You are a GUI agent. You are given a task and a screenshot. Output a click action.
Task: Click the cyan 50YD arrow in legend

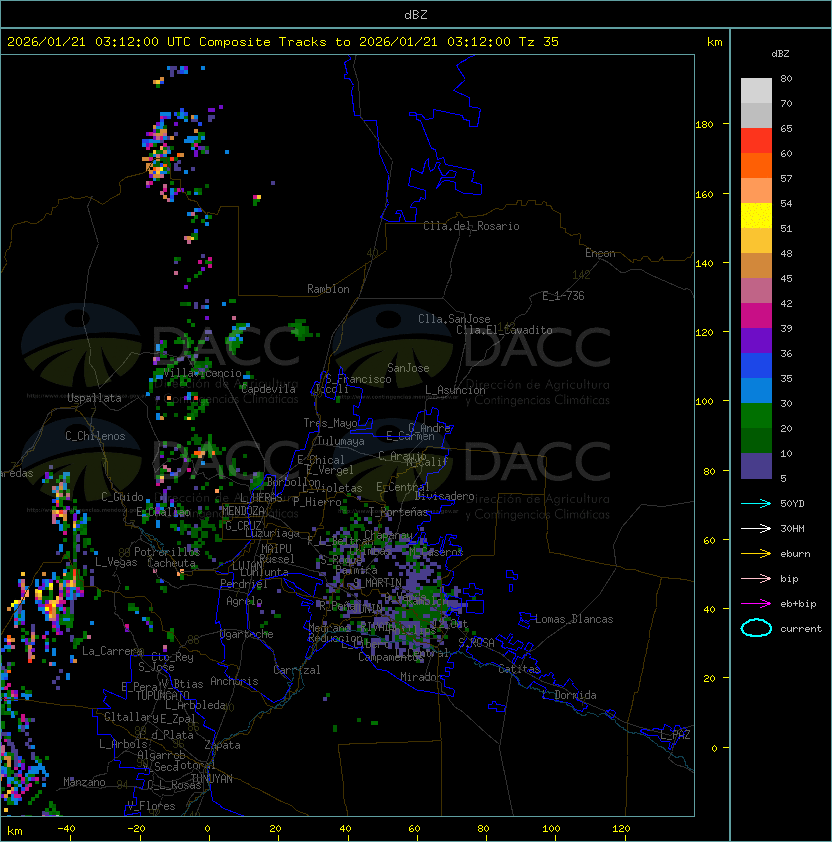click(x=756, y=503)
